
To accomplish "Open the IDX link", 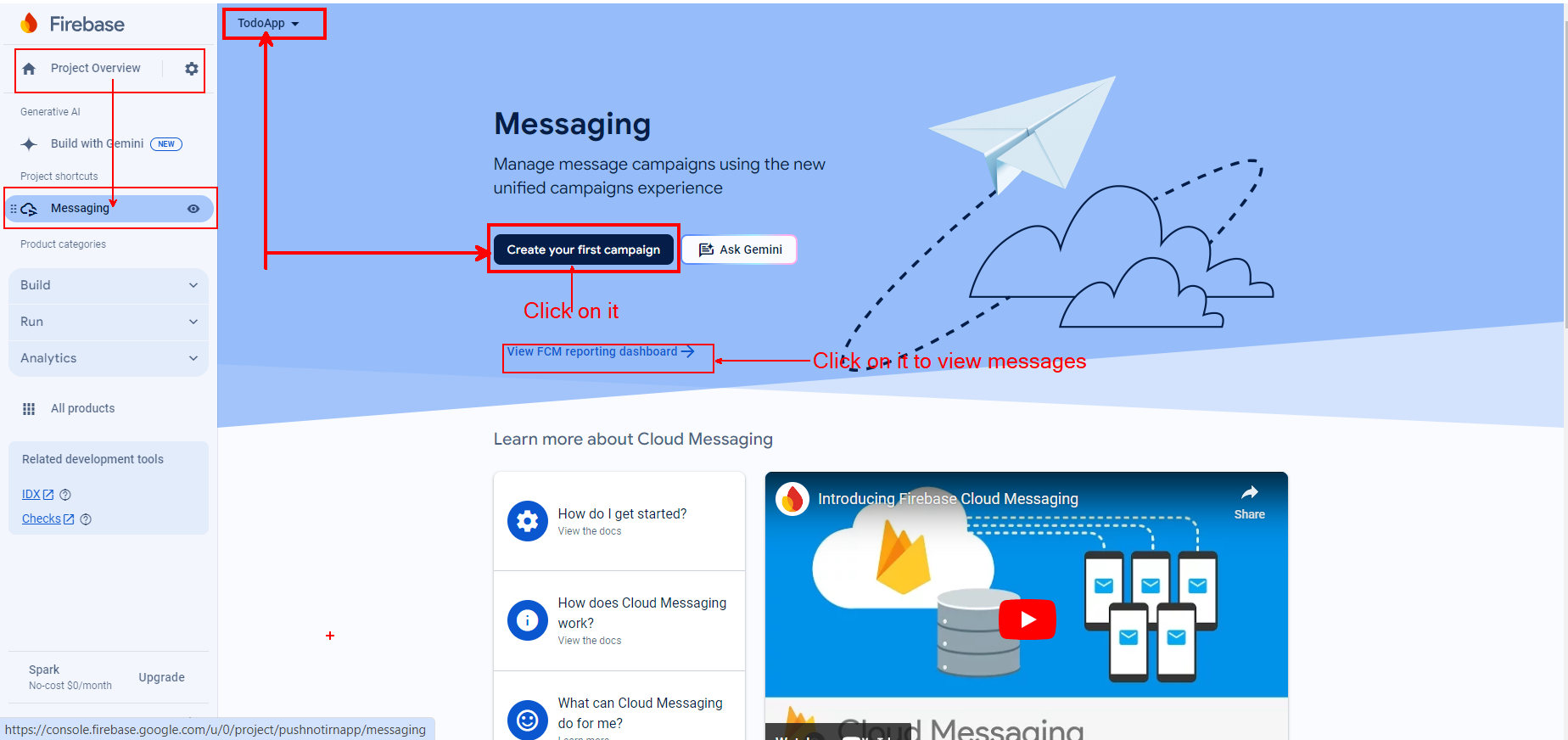I will tap(31, 495).
